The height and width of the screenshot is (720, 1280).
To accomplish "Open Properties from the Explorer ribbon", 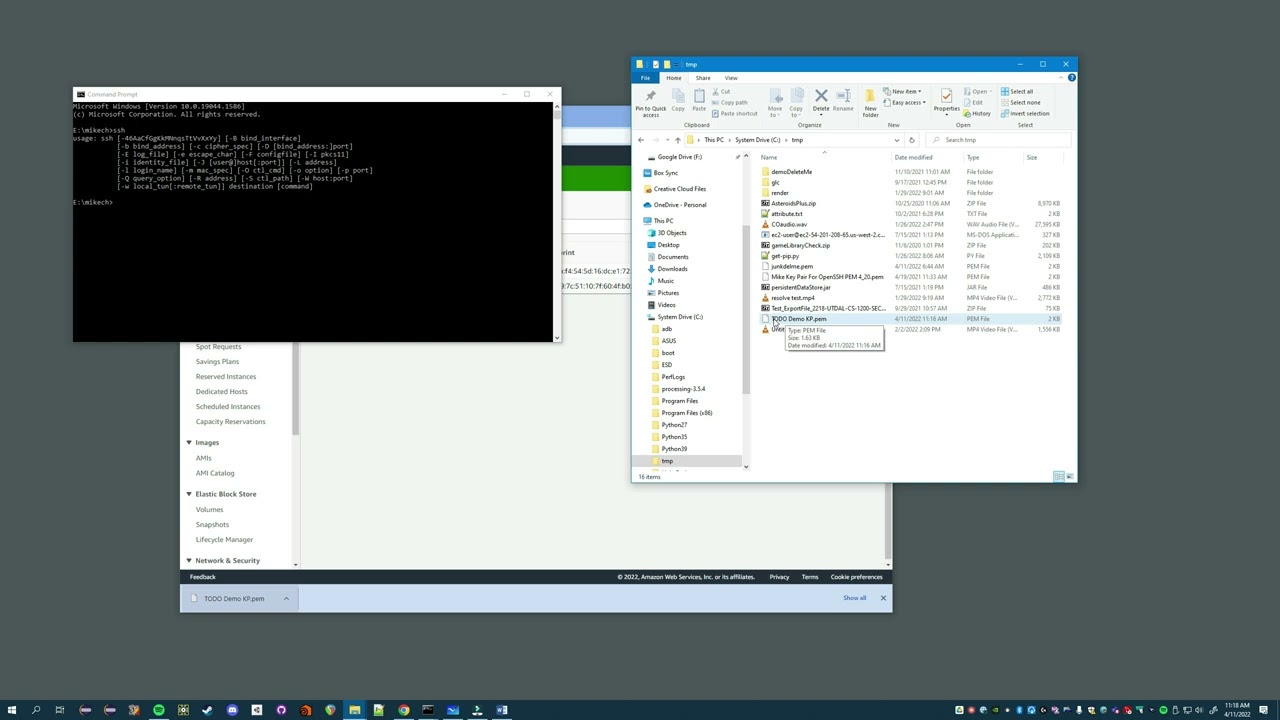I will 946,101.
